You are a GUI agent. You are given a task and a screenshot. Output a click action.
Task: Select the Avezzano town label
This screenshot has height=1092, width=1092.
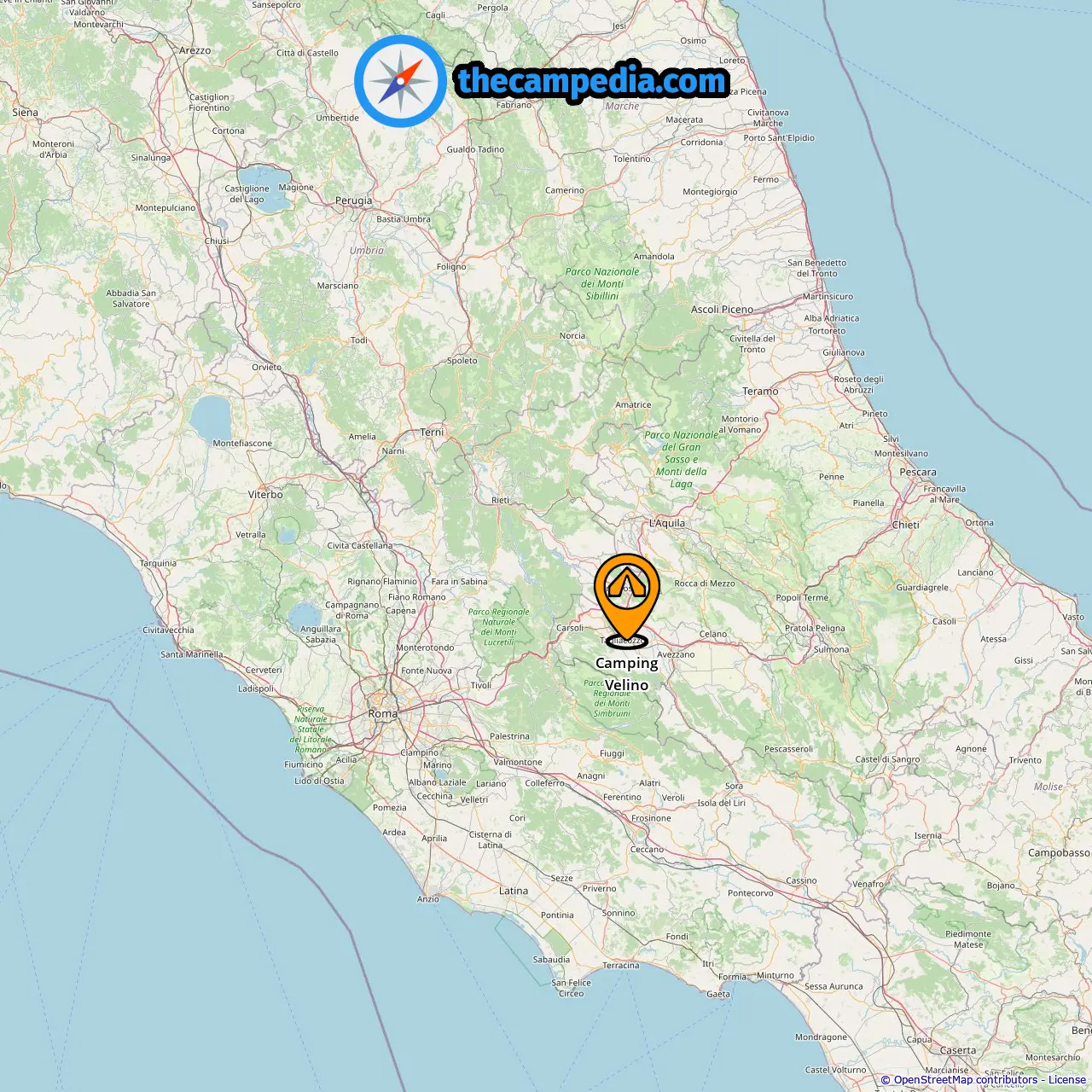(x=677, y=654)
